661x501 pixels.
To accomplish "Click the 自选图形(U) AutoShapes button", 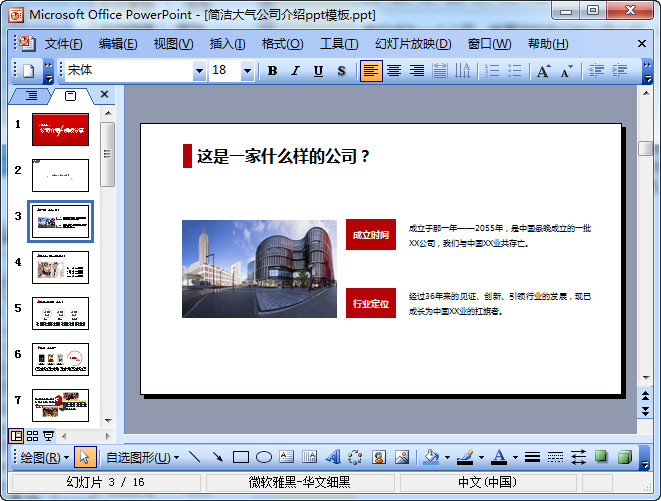I will (x=142, y=457).
